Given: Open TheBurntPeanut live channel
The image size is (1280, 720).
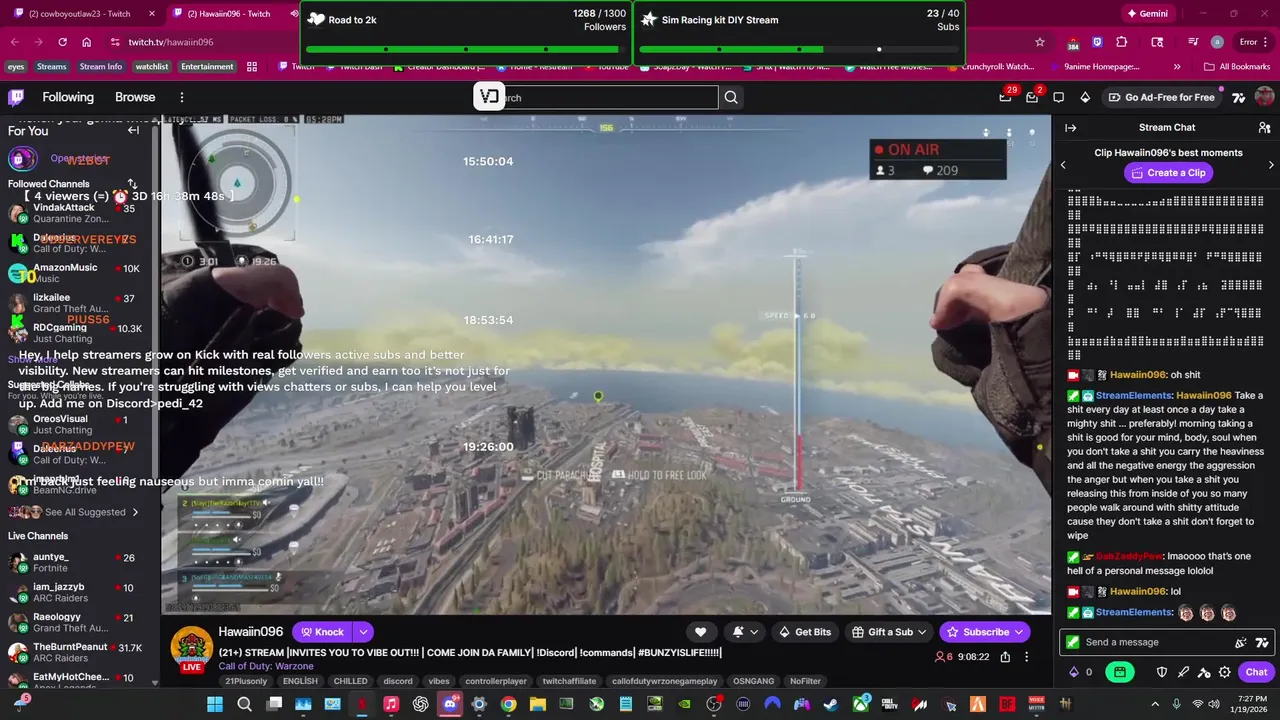Looking at the screenshot, I should click(x=80, y=652).
